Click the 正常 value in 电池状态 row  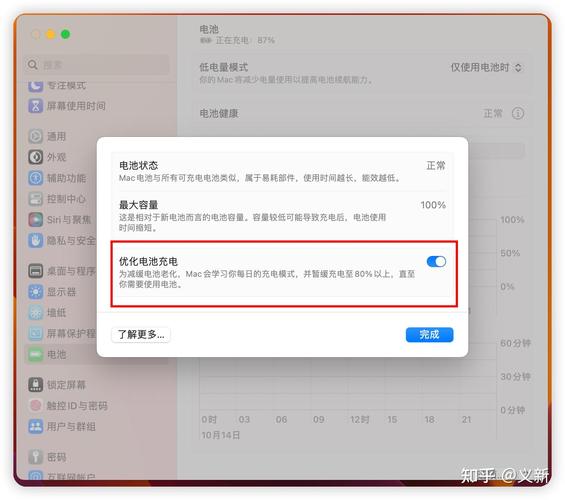(x=436, y=165)
